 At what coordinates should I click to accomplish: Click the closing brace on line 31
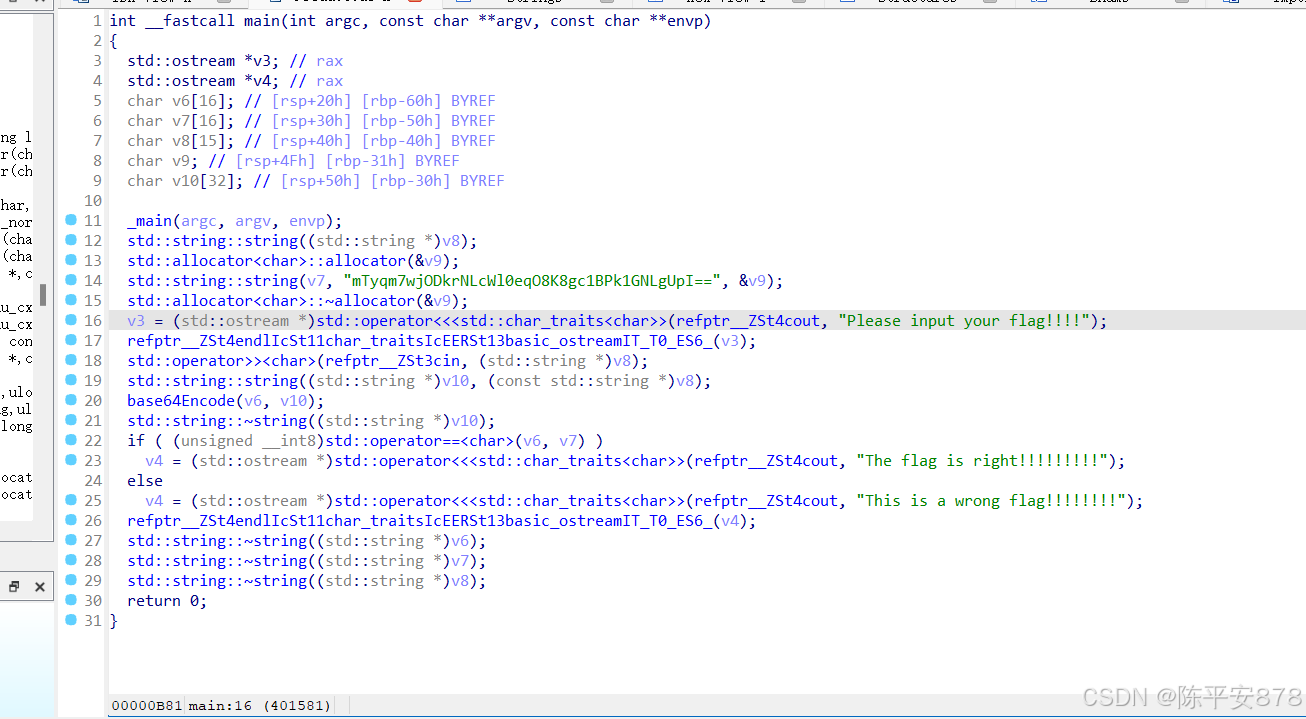pyautogui.click(x=114, y=620)
